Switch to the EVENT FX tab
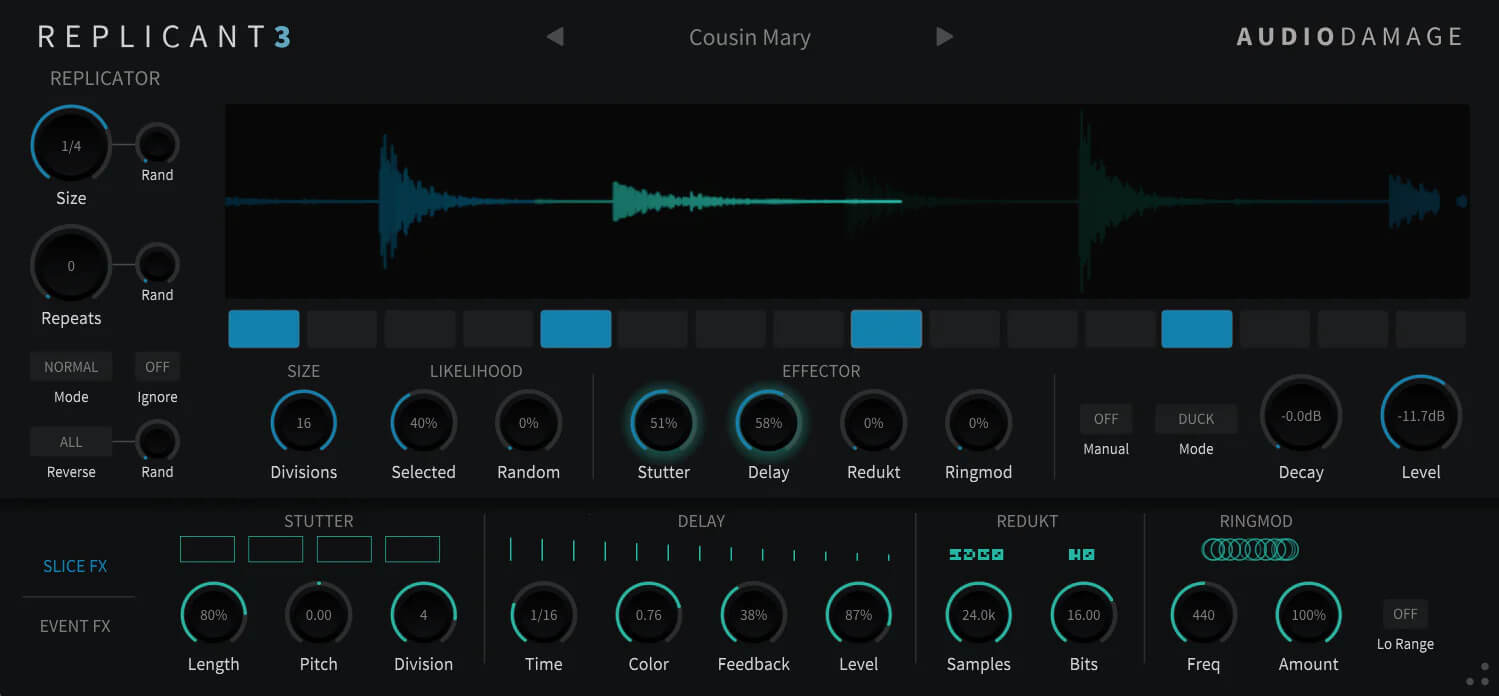 click(x=75, y=625)
